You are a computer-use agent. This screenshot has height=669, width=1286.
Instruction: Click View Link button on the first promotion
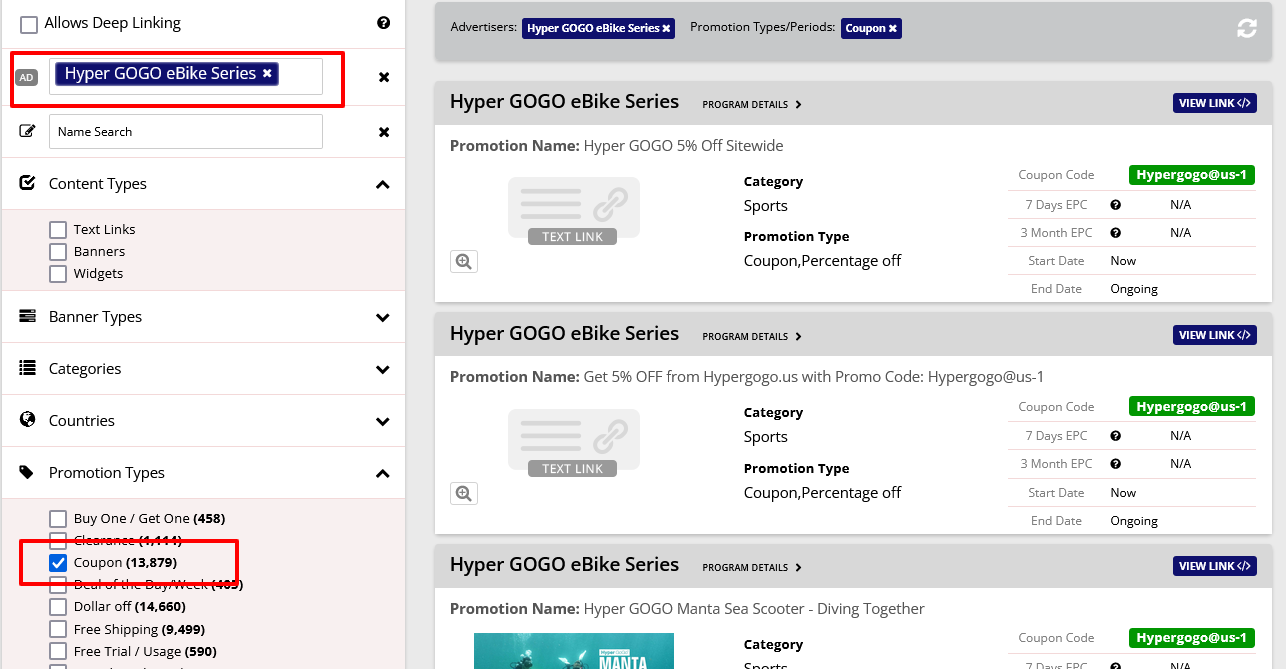[1214, 103]
